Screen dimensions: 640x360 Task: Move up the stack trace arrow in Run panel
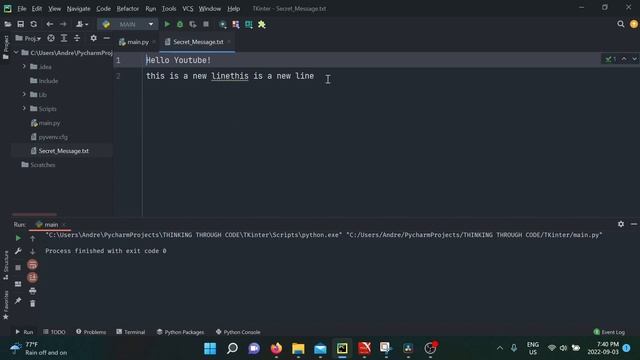point(33,238)
